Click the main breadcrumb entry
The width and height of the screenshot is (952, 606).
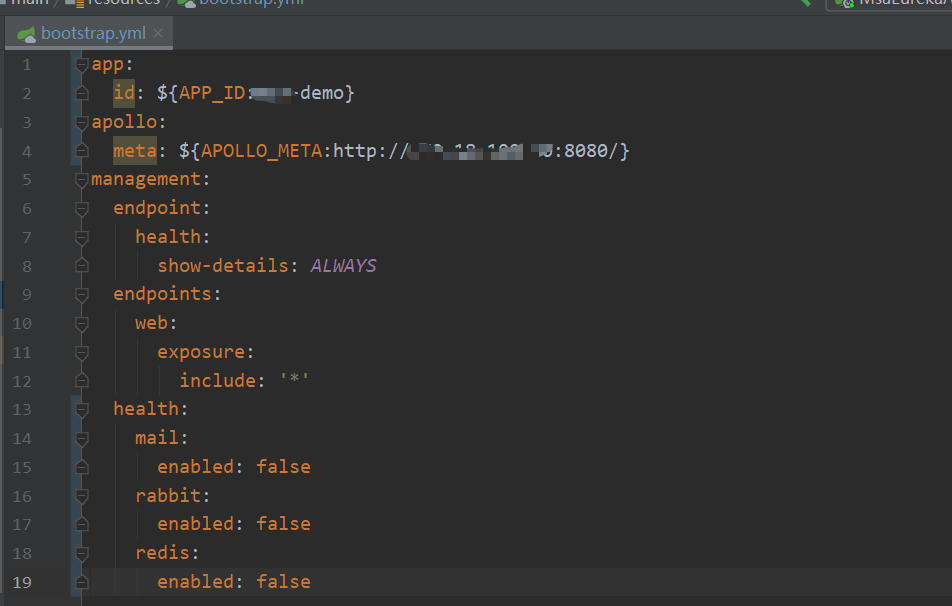(30, 3)
